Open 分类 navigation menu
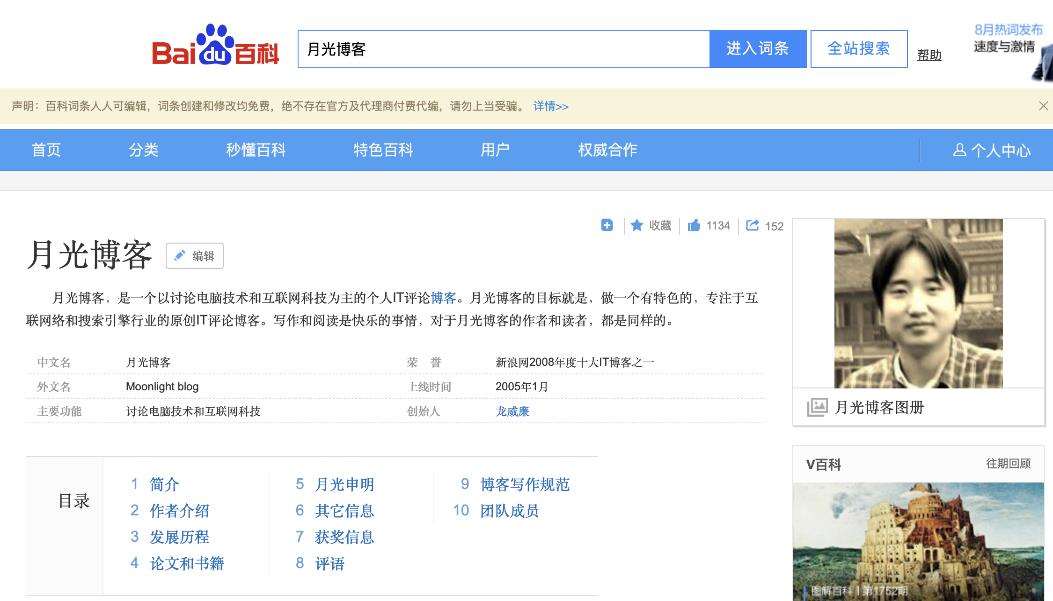1053x601 pixels. tap(144, 150)
